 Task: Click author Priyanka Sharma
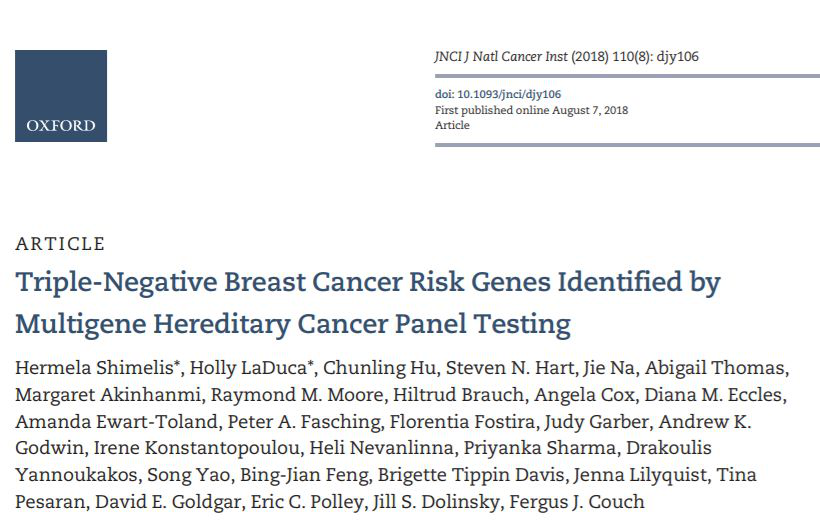pos(540,448)
